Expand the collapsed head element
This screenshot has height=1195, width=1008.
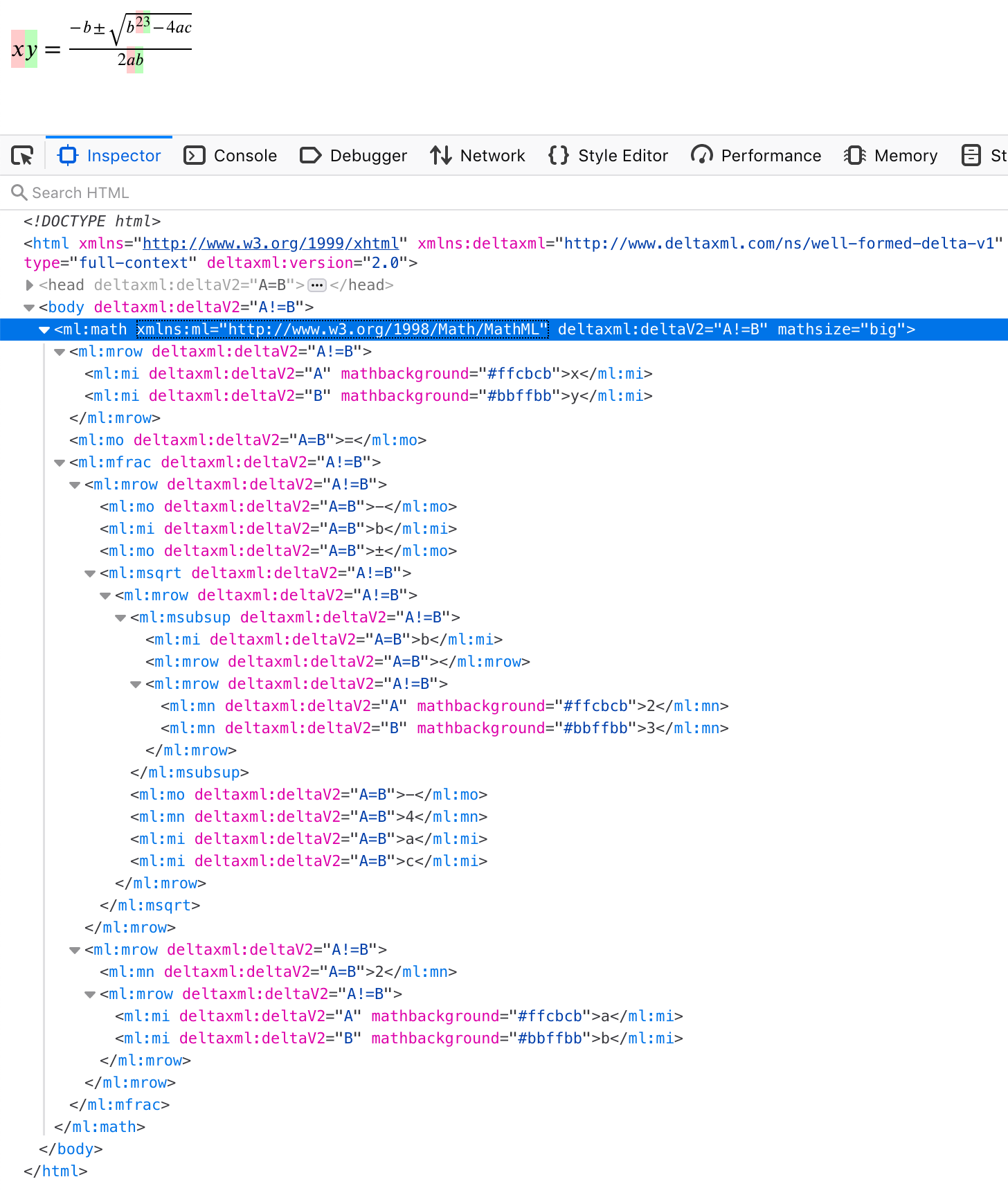(29, 285)
